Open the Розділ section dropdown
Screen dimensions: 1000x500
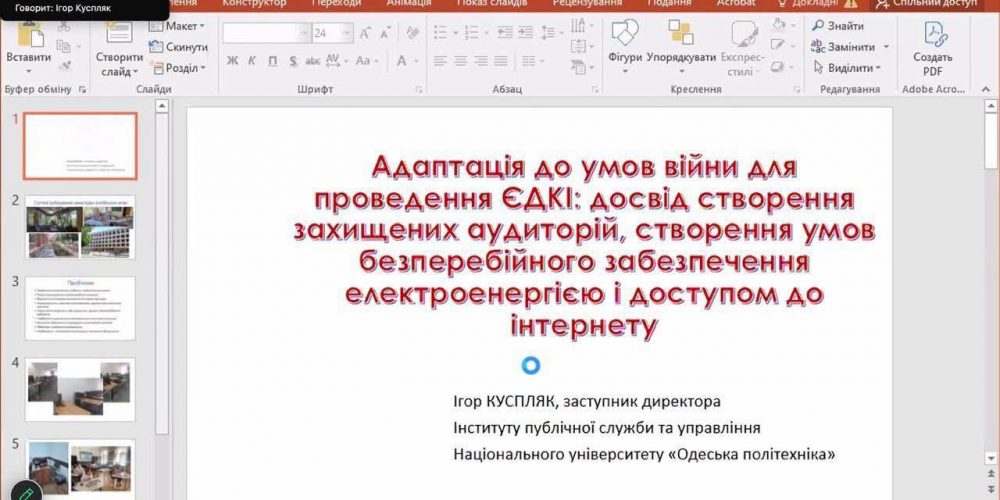coord(179,68)
